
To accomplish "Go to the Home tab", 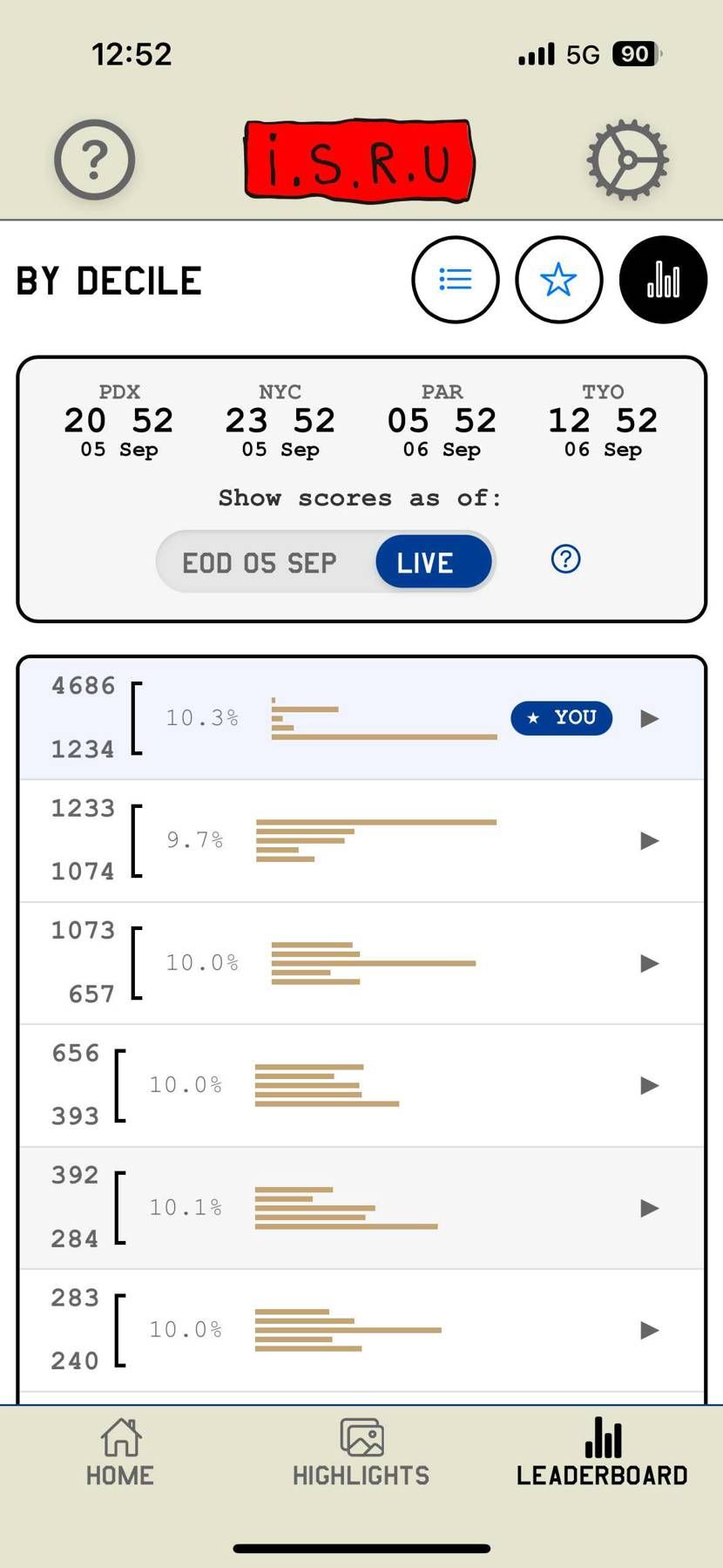I will [120, 1452].
